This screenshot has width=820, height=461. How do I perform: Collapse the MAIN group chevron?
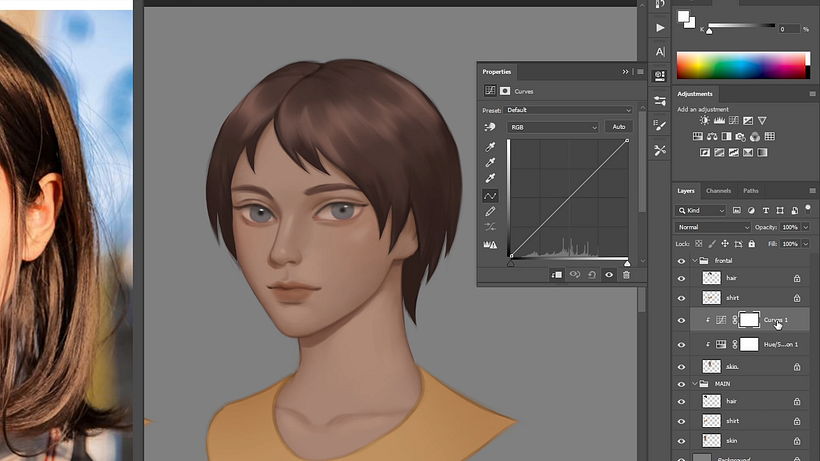click(x=695, y=384)
